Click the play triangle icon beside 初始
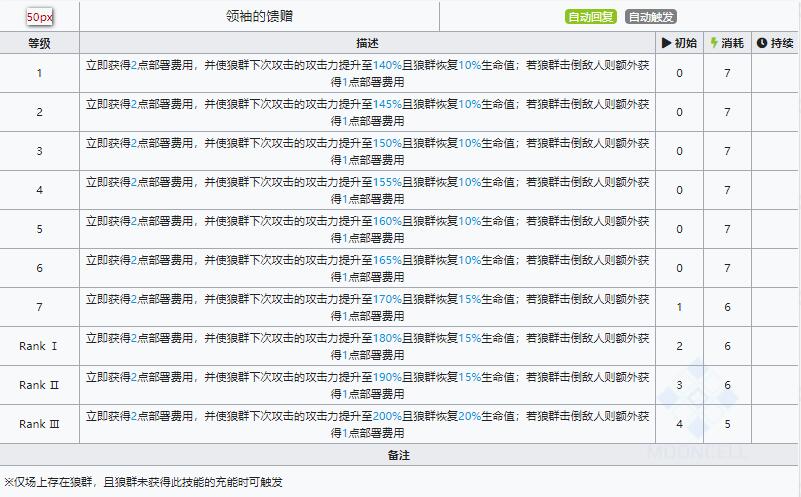 click(667, 43)
